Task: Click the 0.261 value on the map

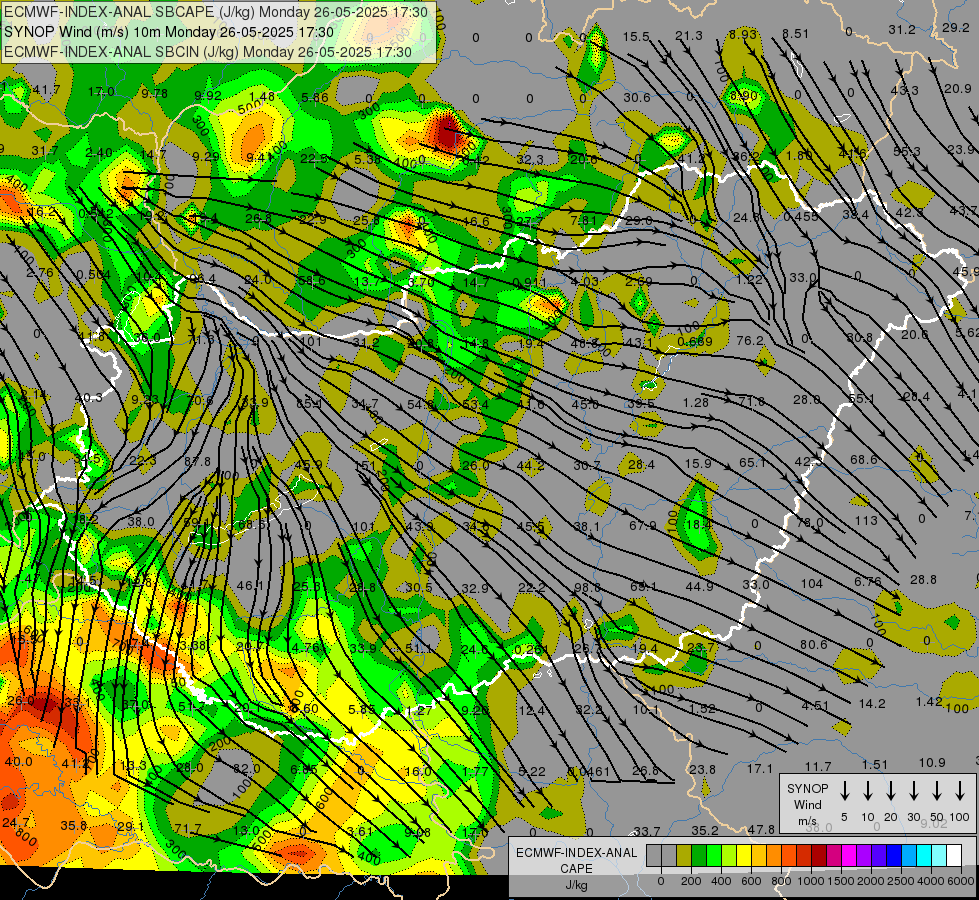Action: coord(531,650)
